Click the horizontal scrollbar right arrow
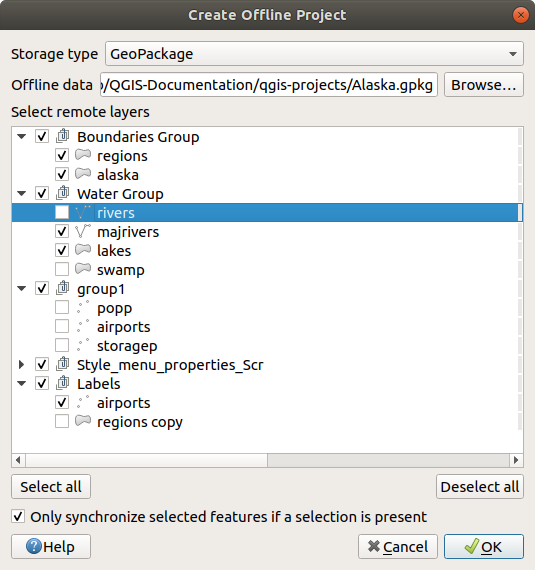Screen dimensions: 535x570 point(516,460)
